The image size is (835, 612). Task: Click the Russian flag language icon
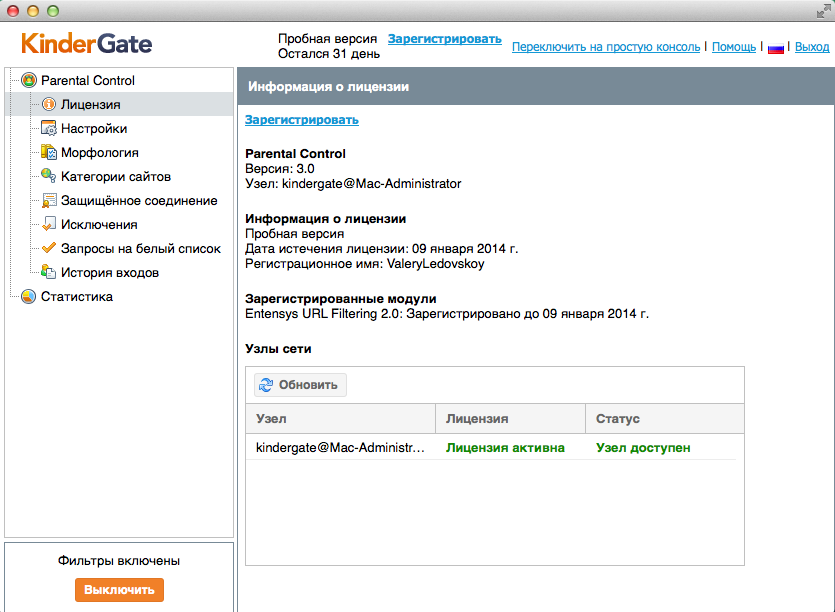pyautogui.click(x=775, y=48)
